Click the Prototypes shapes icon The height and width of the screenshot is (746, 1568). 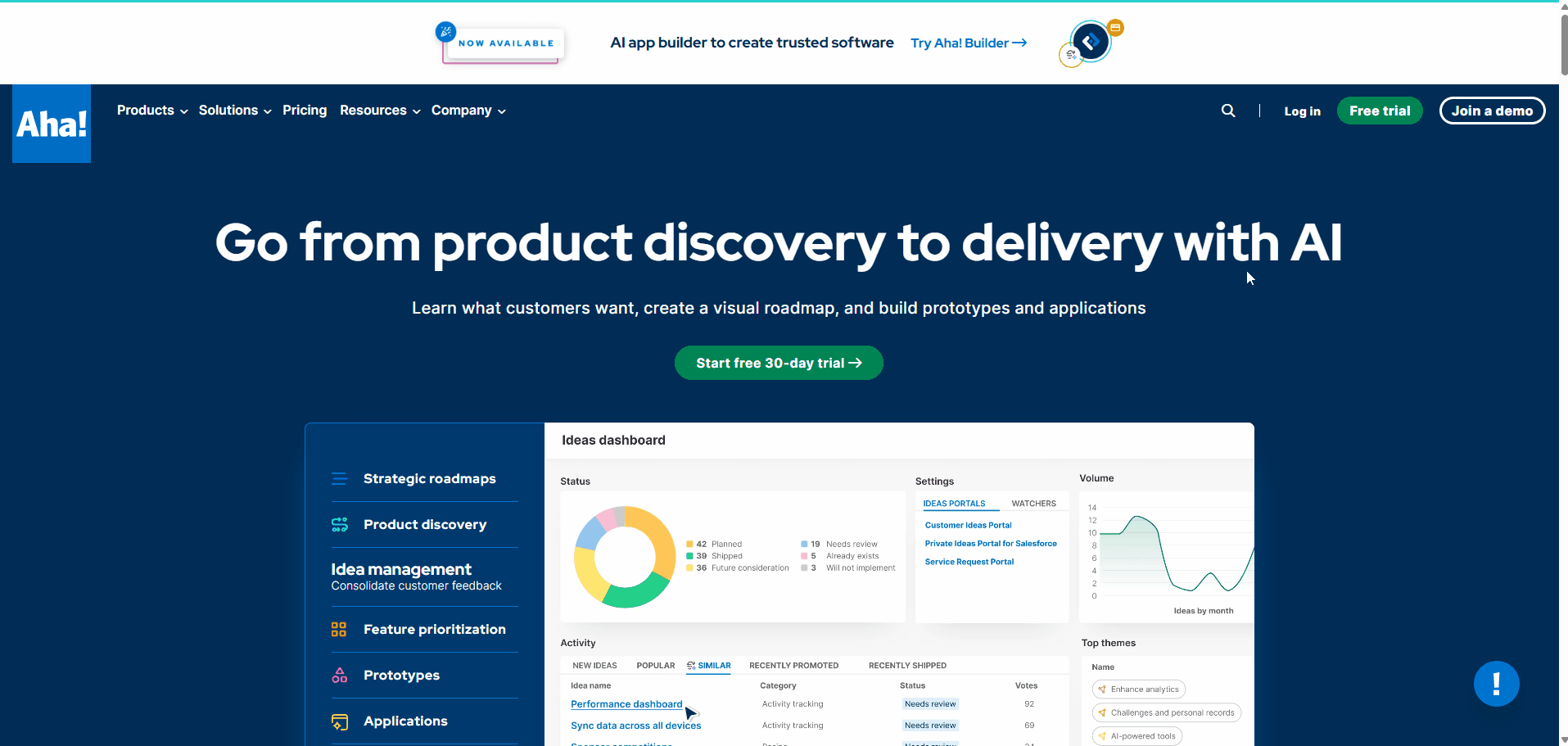pos(339,676)
